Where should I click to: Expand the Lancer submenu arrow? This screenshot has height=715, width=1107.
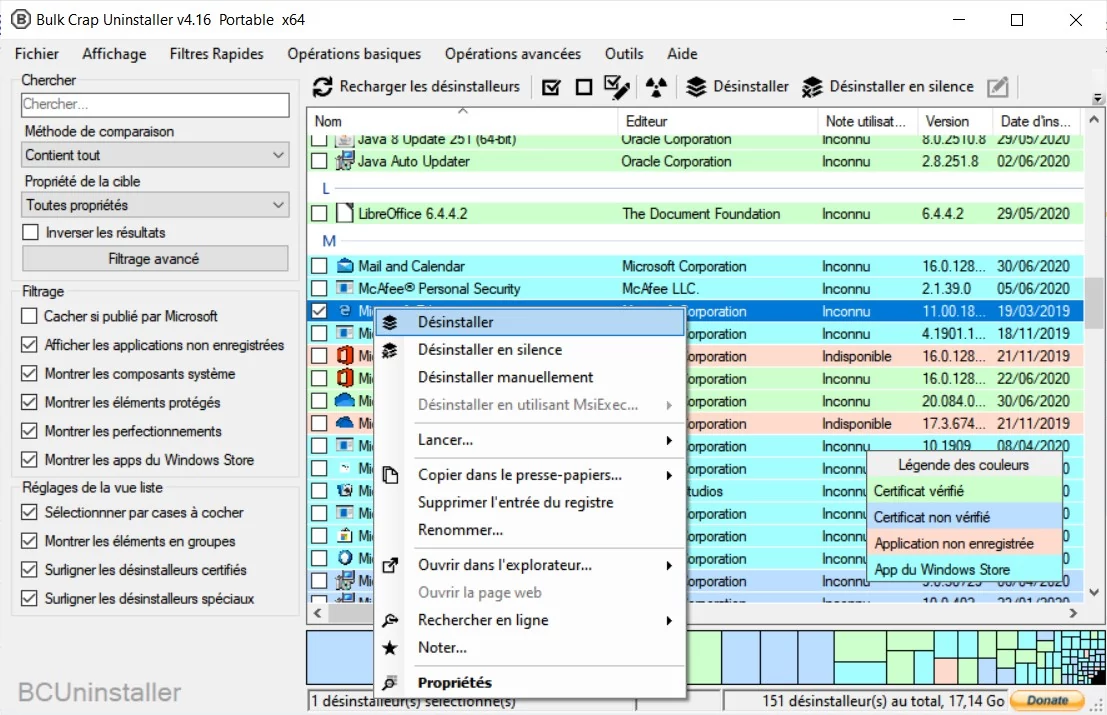point(669,440)
